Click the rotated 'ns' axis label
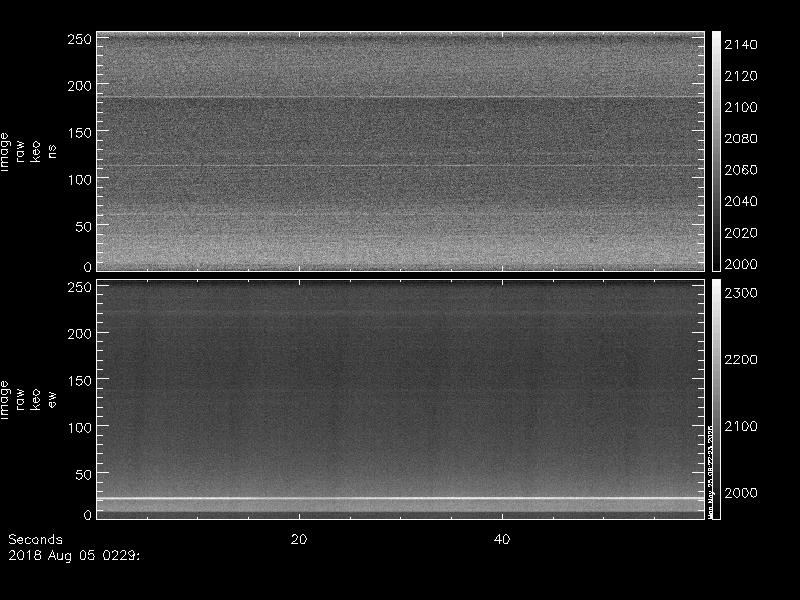 coord(52,152)
